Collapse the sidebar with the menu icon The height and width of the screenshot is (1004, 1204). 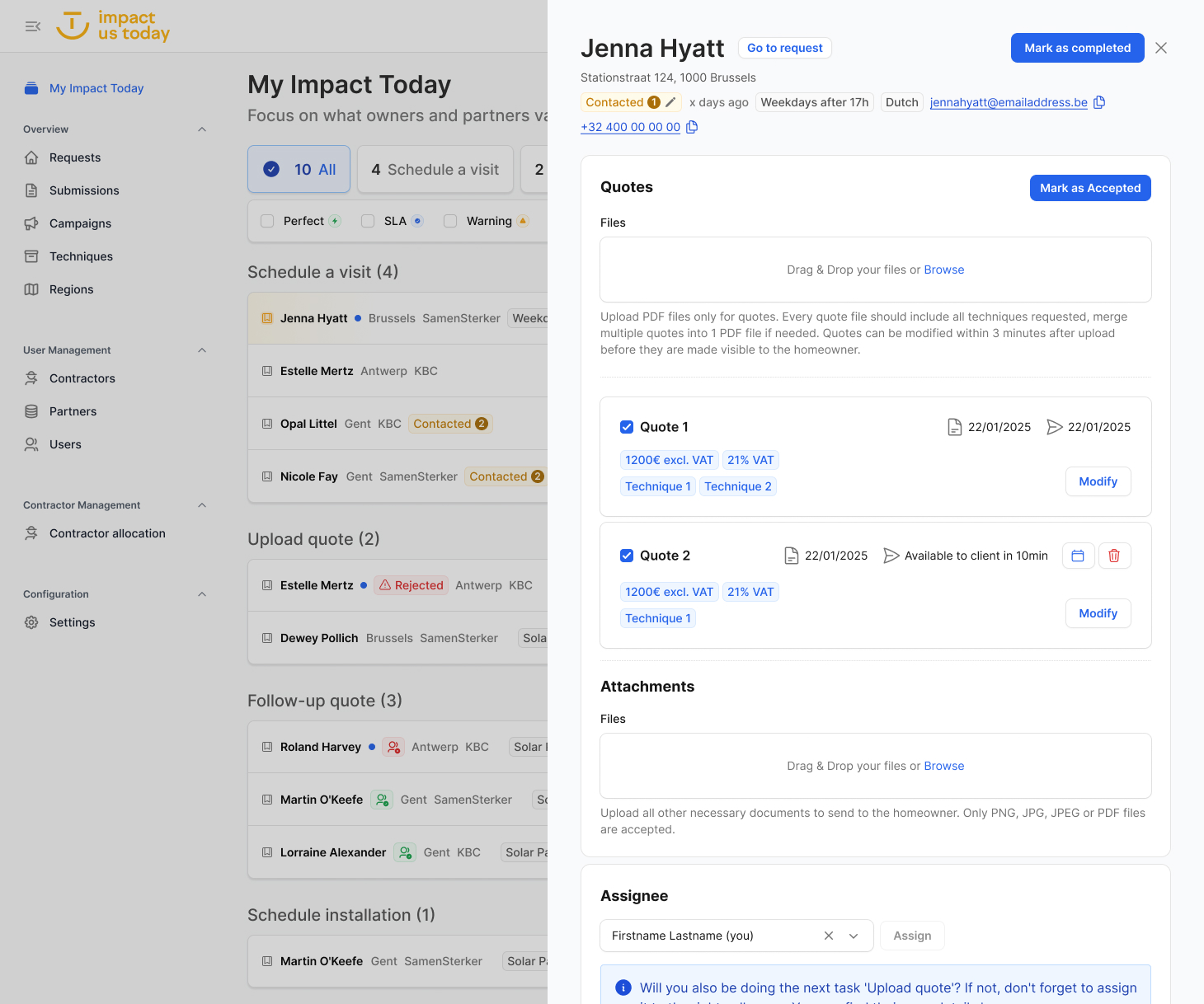(33, 26)
